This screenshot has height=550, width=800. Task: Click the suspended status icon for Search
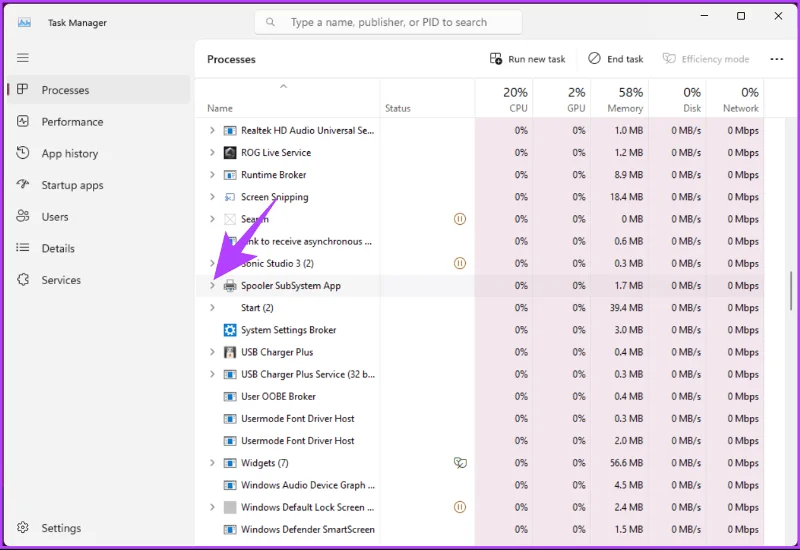point(460,219)
